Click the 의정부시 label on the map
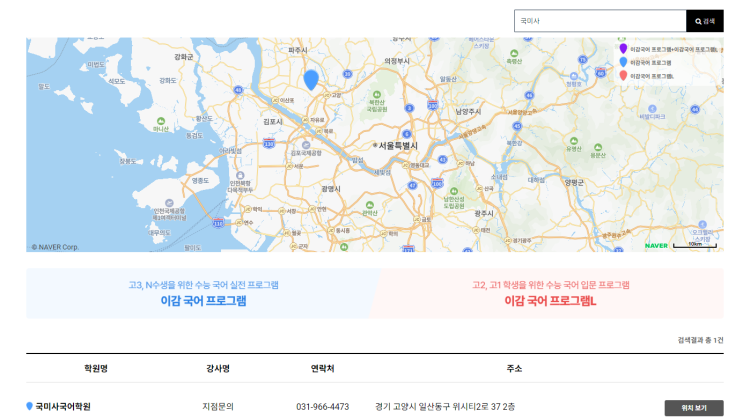This screenshot has width=743, height=420. 397,61
